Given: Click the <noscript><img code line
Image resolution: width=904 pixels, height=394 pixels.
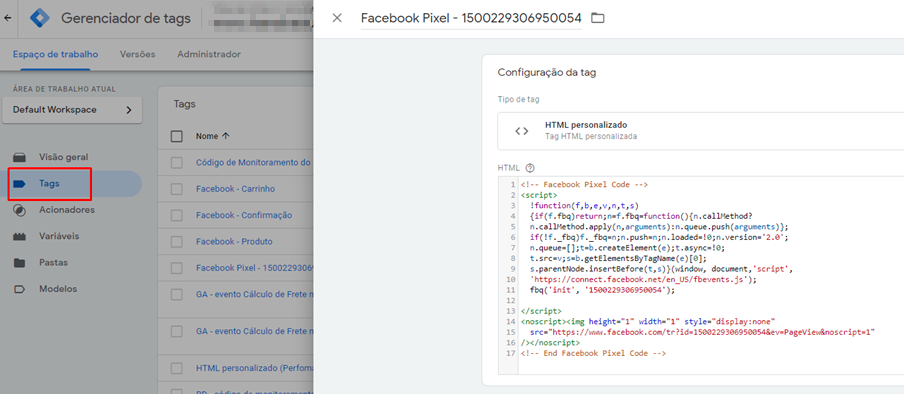Looking at the screenshot, I should click(x=647, y=321).
